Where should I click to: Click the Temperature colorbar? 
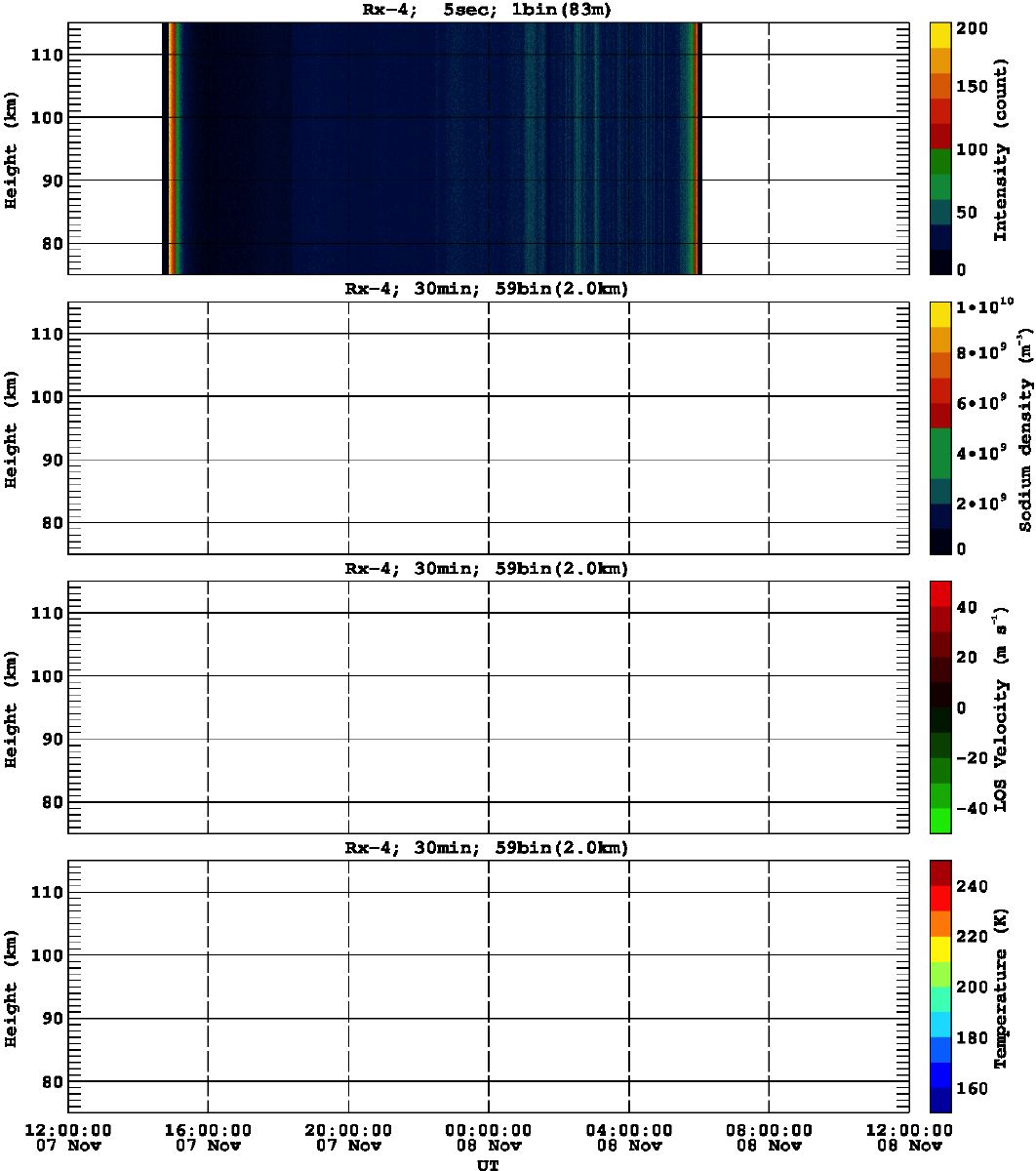pos(940,986)
